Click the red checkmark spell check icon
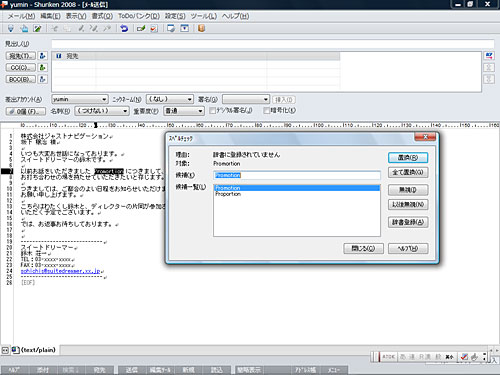500x375 pixels. pyautogui.click(x=154, y=29)
